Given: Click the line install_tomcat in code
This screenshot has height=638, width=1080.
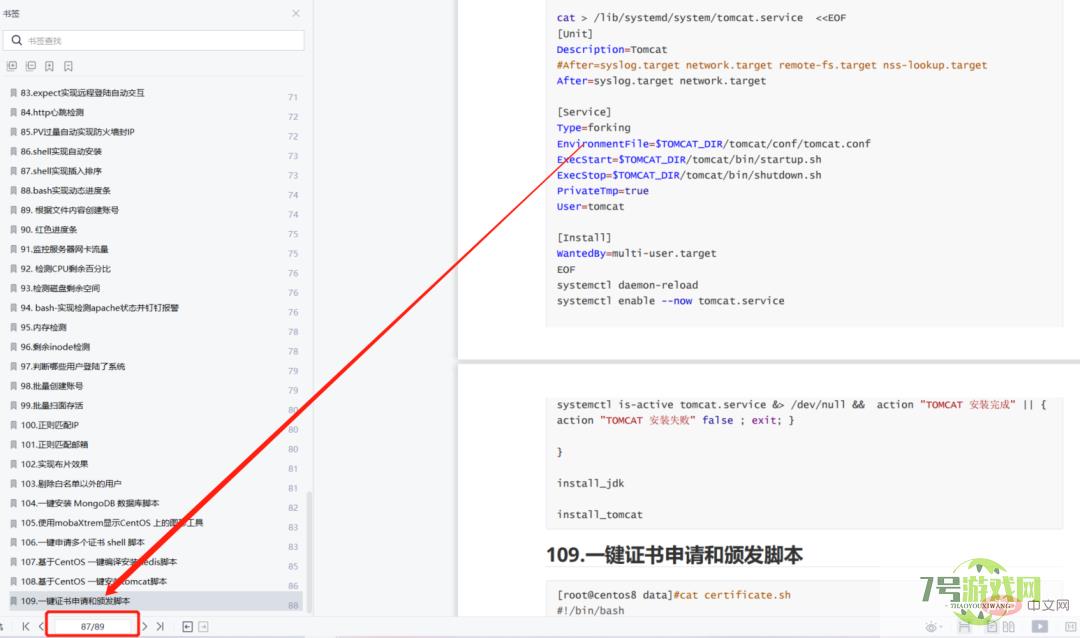Looking at the screenshot, I should coord(599,515).
